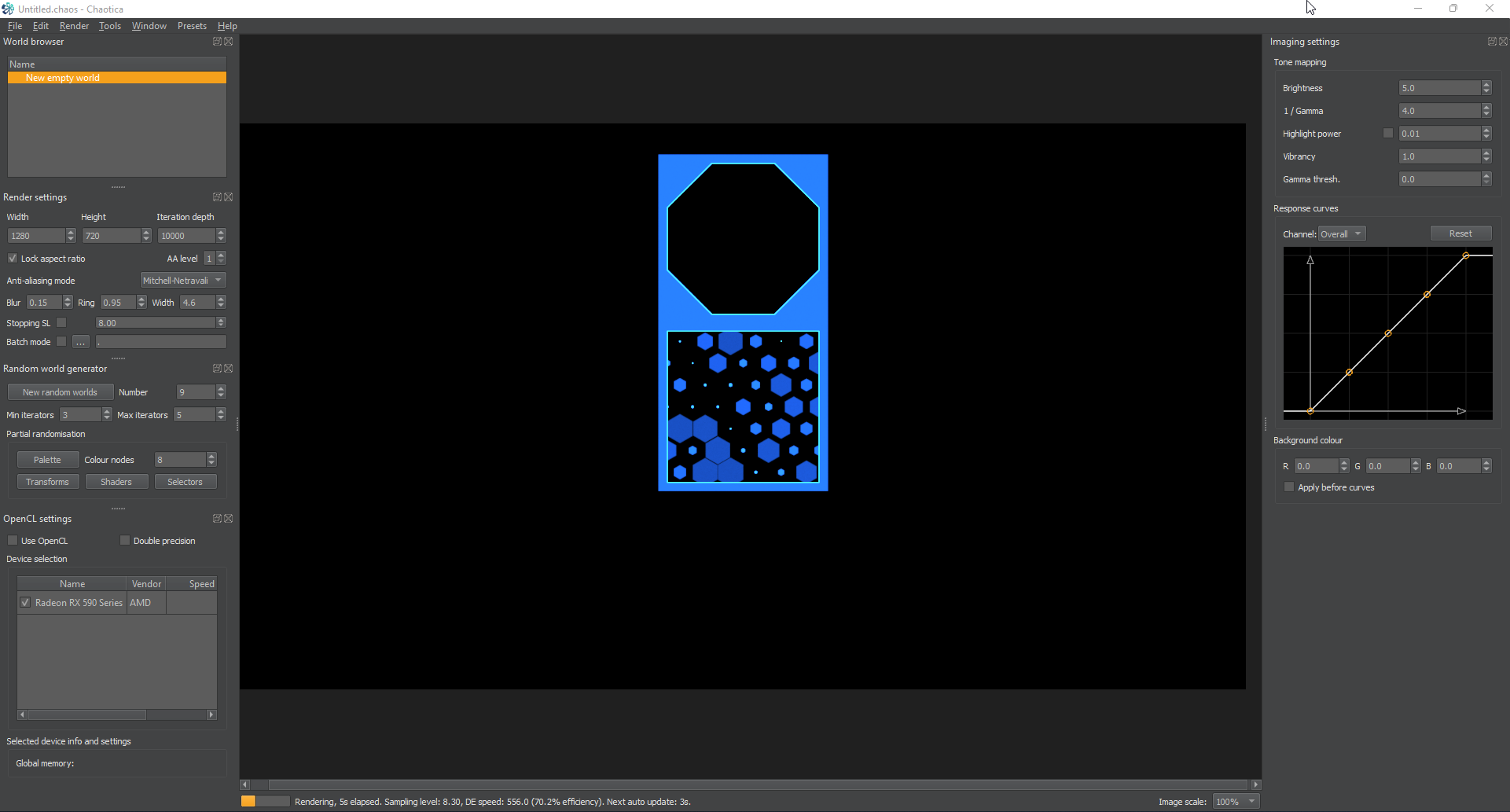Float the Render settings panel
1510x812 pixels.
(x=217, y=197)
